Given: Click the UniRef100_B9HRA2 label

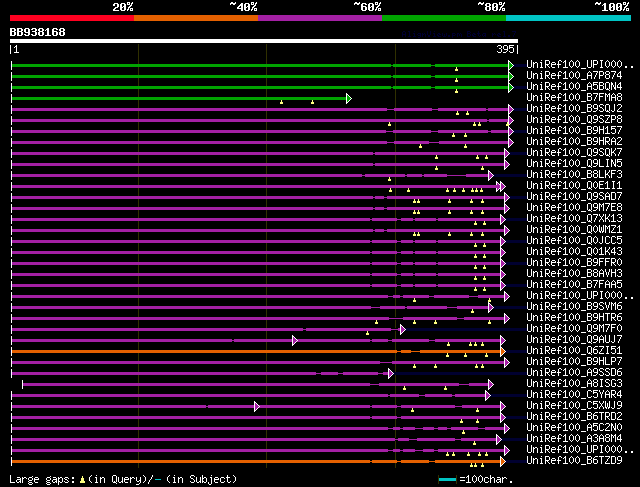Looking at the screenshot, I should [x=574, y=142].
